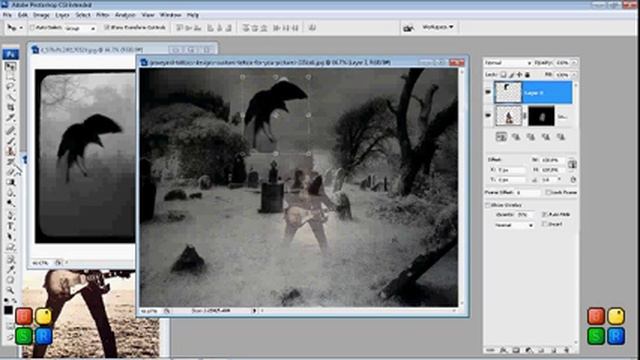
Task: Select the Gradient tool
Action: 10,182
